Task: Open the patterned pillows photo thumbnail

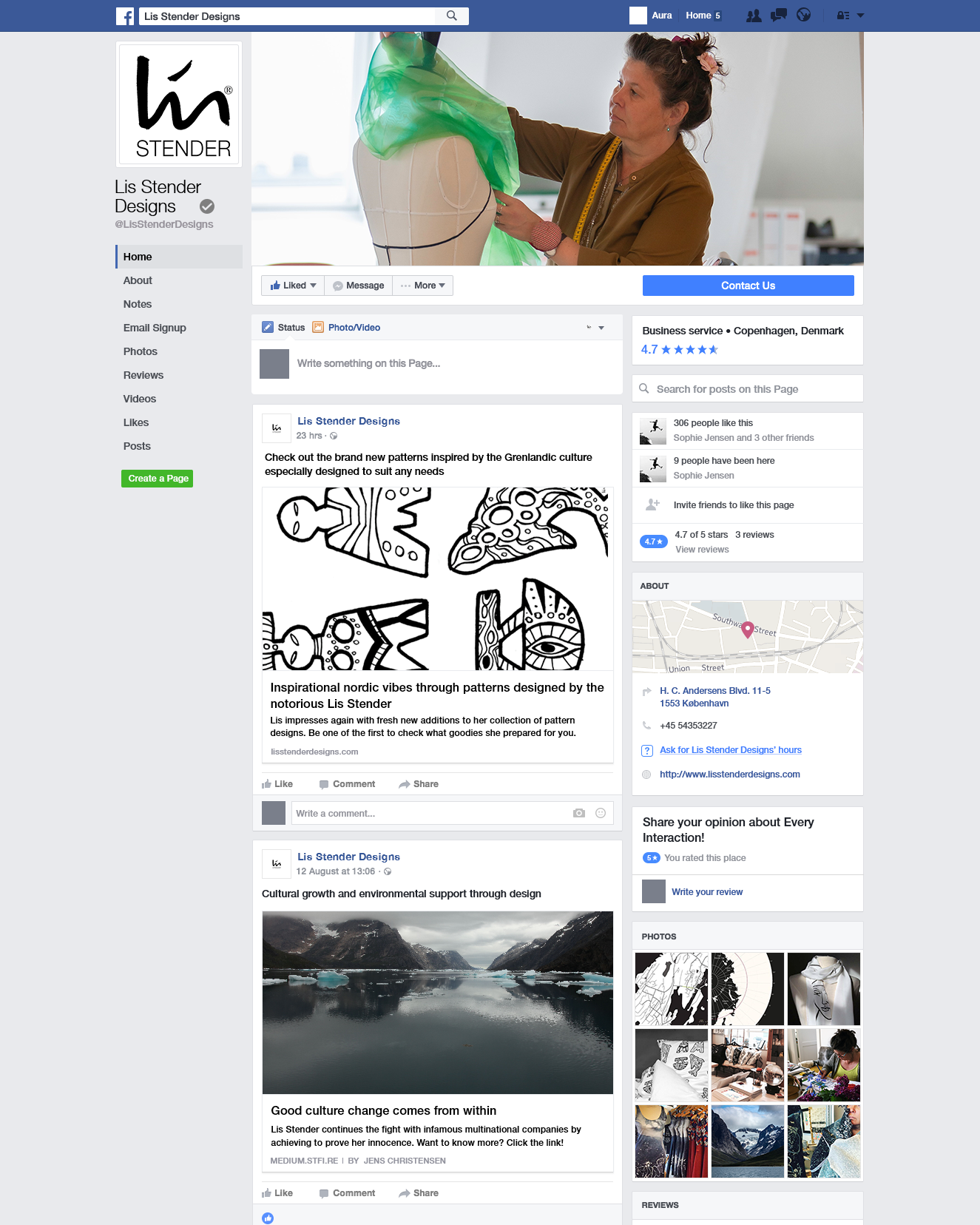Action: 672,1065
